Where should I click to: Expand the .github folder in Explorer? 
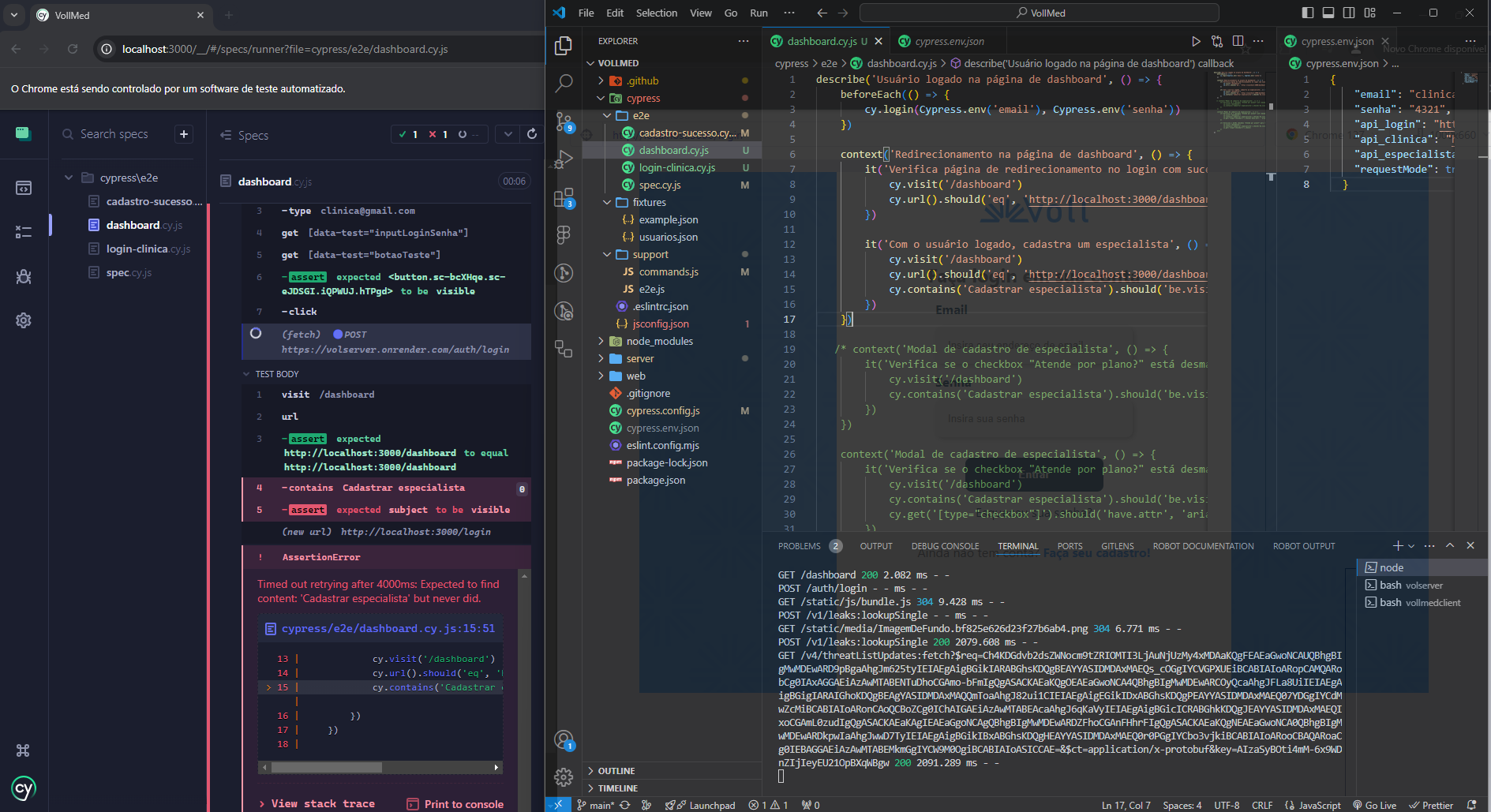click(x=601, y=80)
